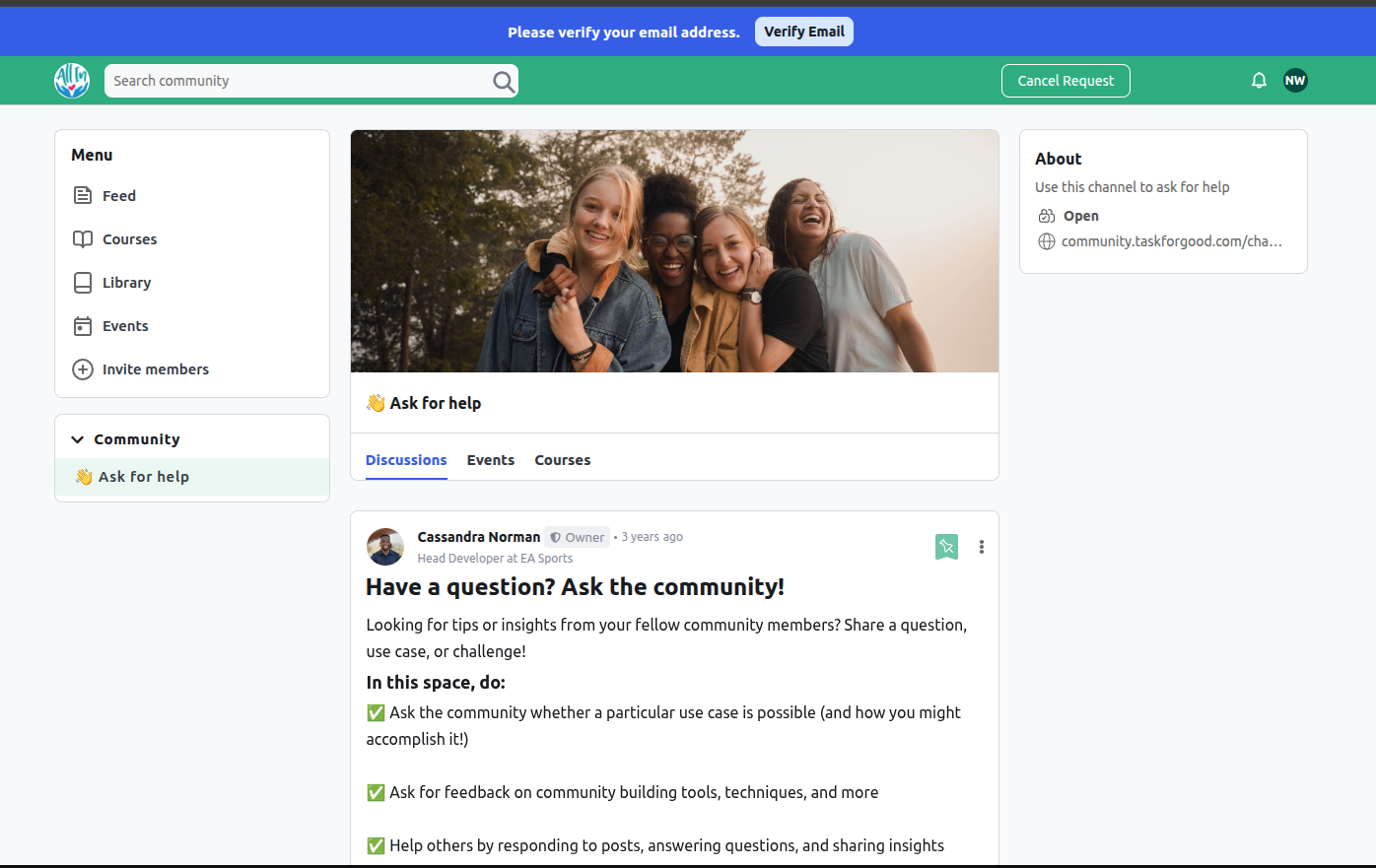Screen dimensions: 1376x868
Task: Click Use this channel to ask for help text
Action: (1133, 187)
